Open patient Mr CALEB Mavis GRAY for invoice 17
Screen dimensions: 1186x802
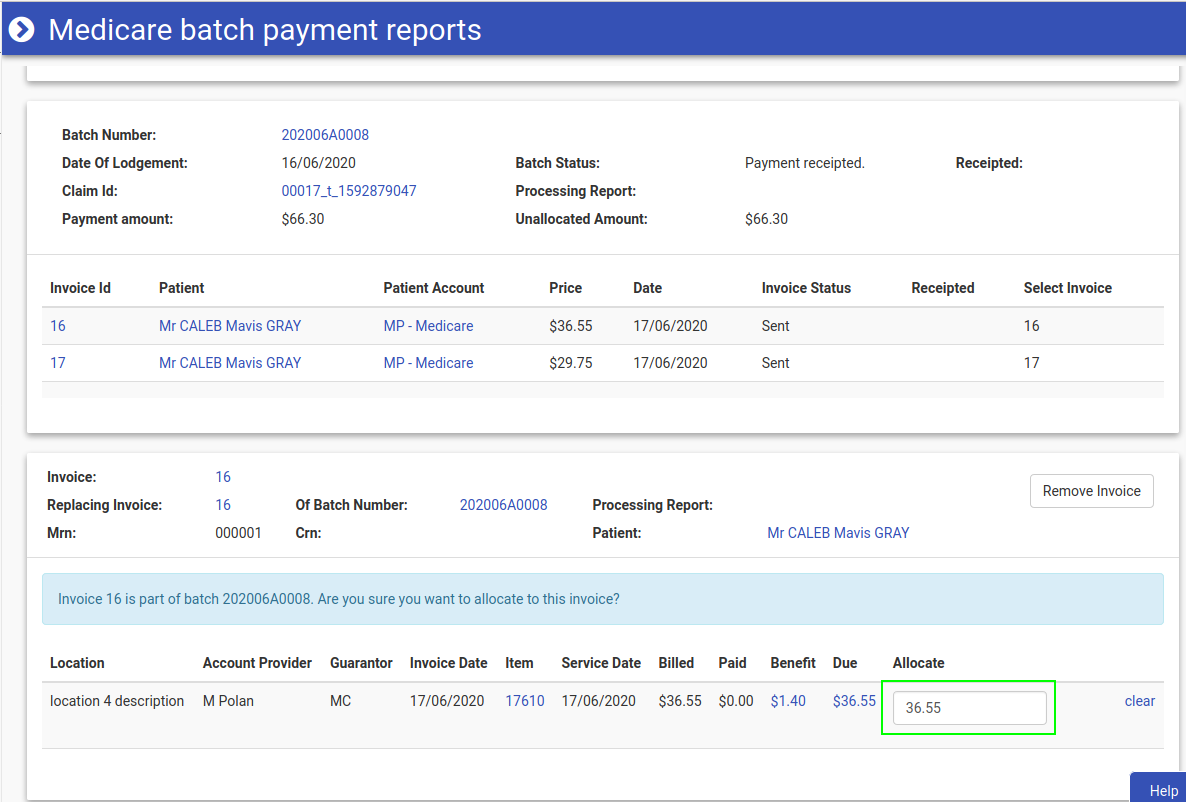coord(230,363)
